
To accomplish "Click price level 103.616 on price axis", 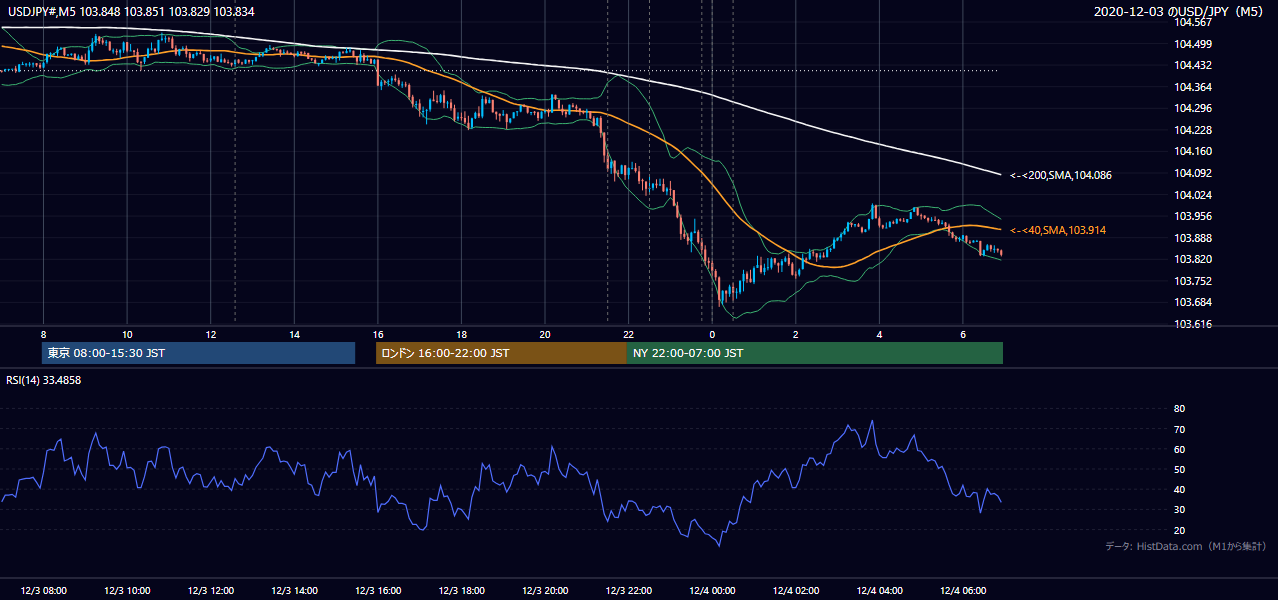I will click(1193, 324).
